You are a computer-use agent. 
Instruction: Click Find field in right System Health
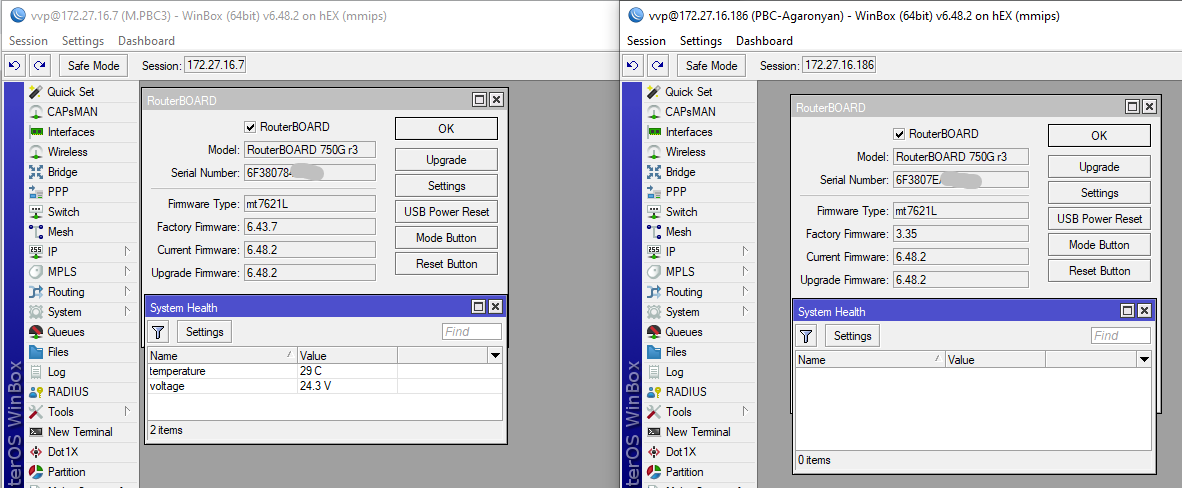click(1120, 336)
